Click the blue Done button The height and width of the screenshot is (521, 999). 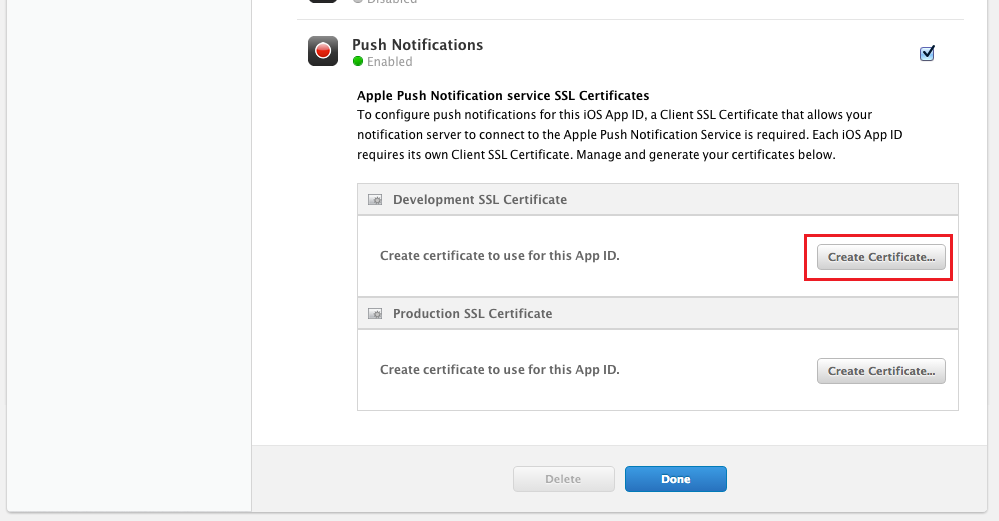(675, 479)
